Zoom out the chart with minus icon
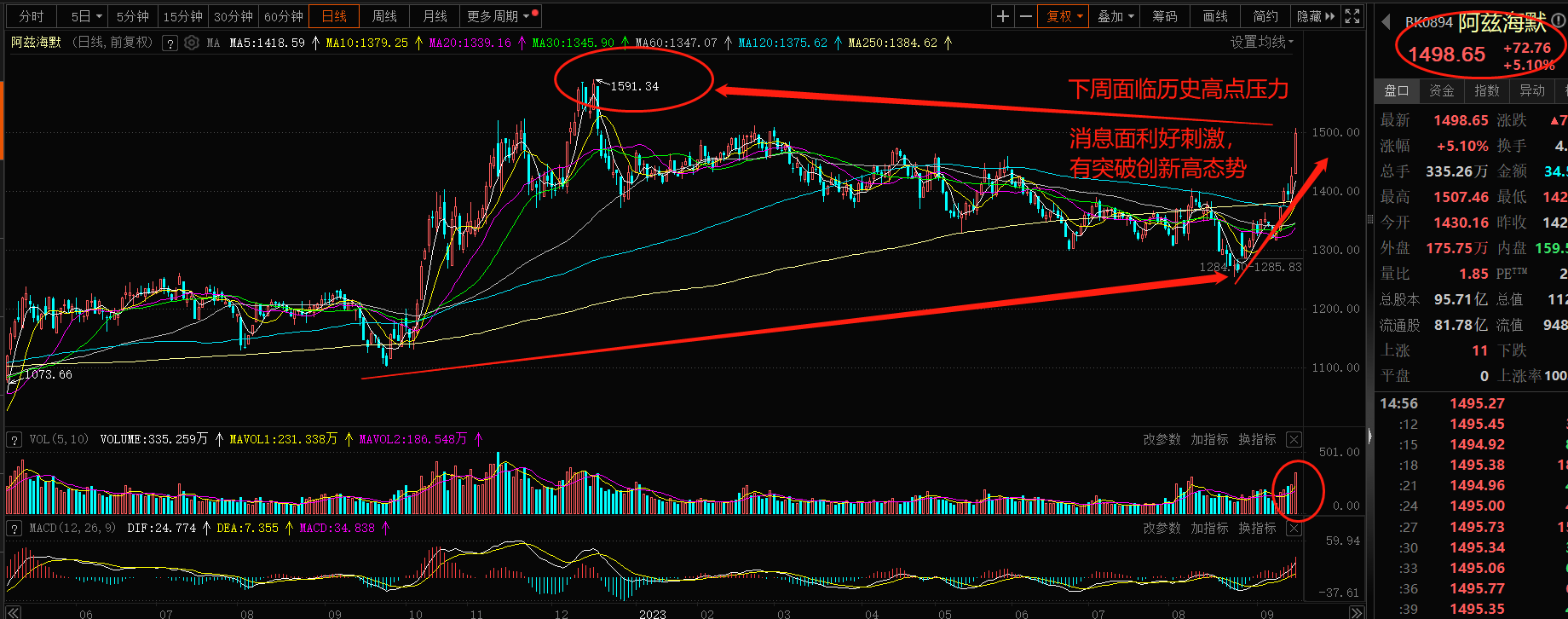Viewport: 1568px width, 619px height. point(1026,16)
